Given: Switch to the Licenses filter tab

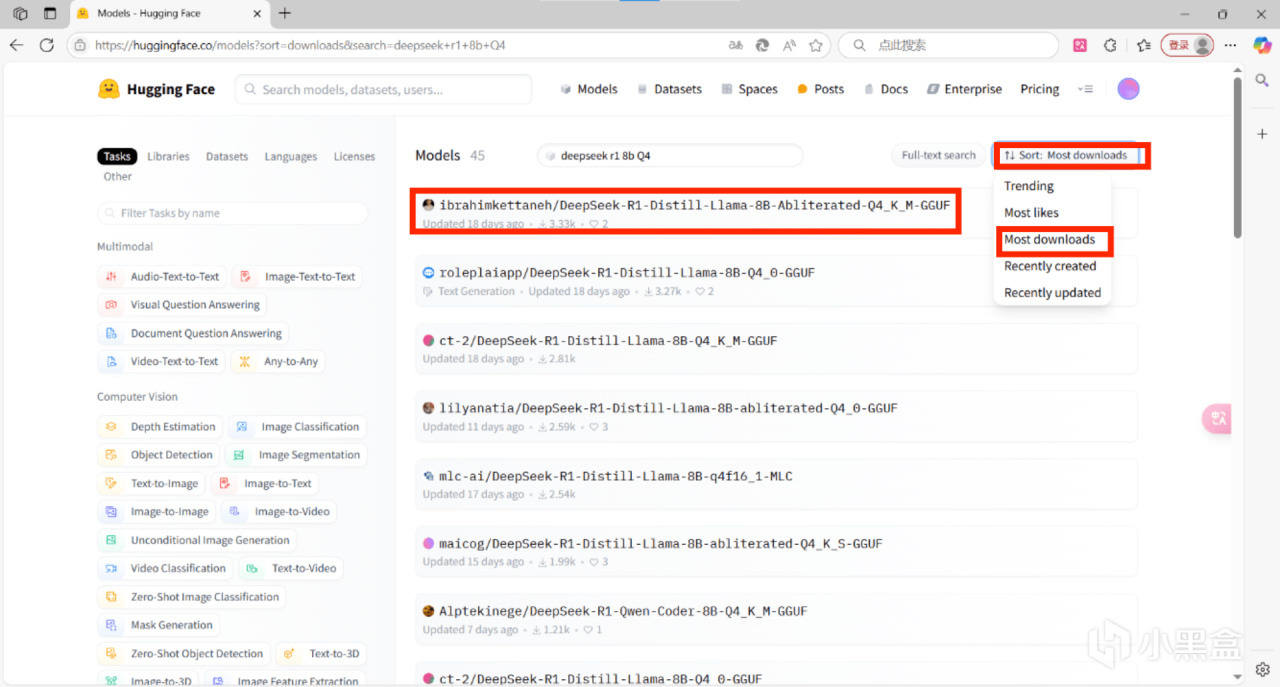Looking at the screenshot, I should [354, 156].
